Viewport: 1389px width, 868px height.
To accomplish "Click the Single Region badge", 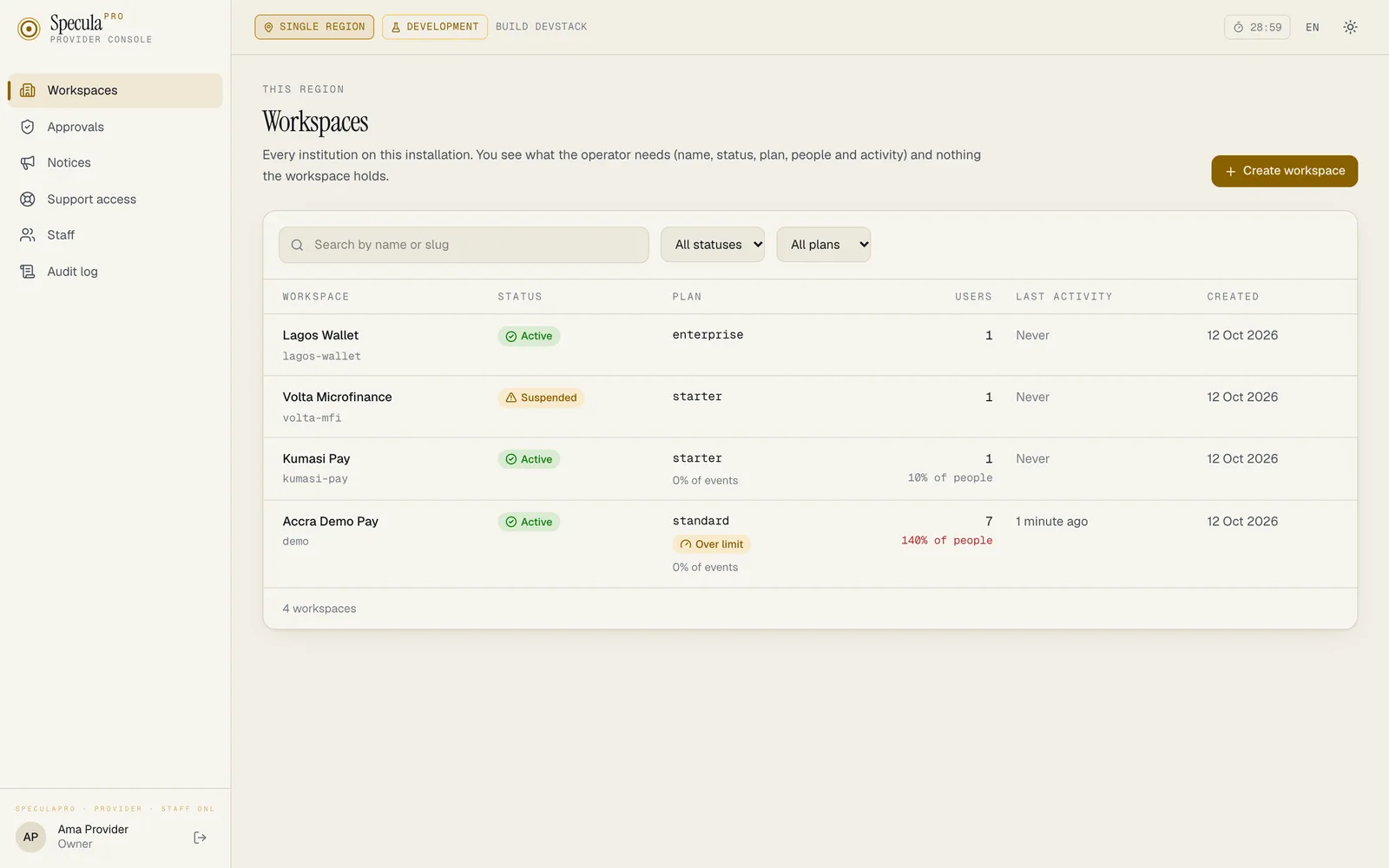I will coord(314,27).
